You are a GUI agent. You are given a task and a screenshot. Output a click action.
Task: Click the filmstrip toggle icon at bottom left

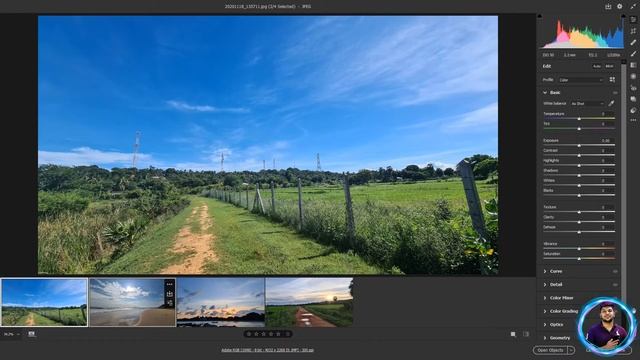pos(31,334)
